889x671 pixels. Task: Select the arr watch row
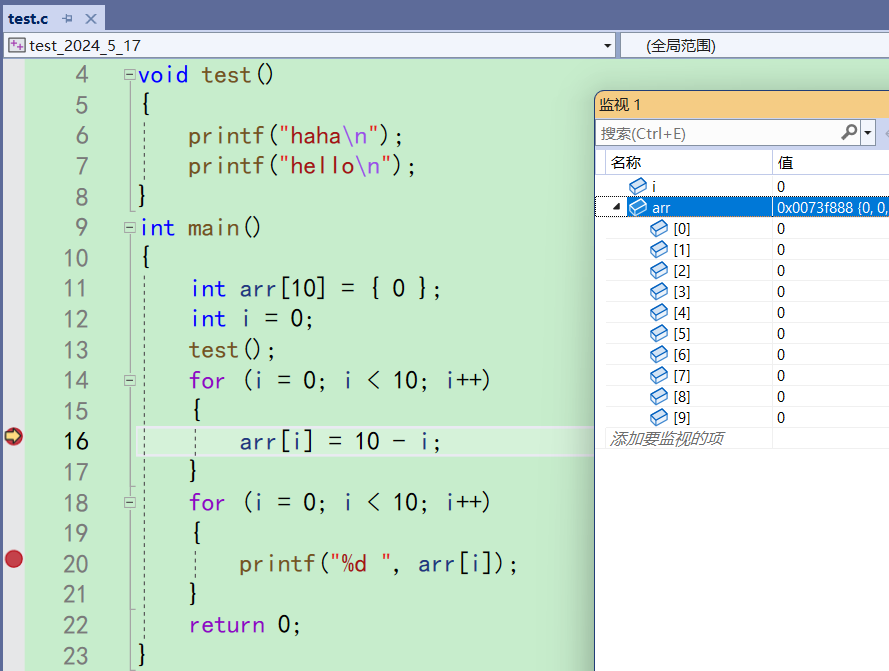(x=742, y=207)
